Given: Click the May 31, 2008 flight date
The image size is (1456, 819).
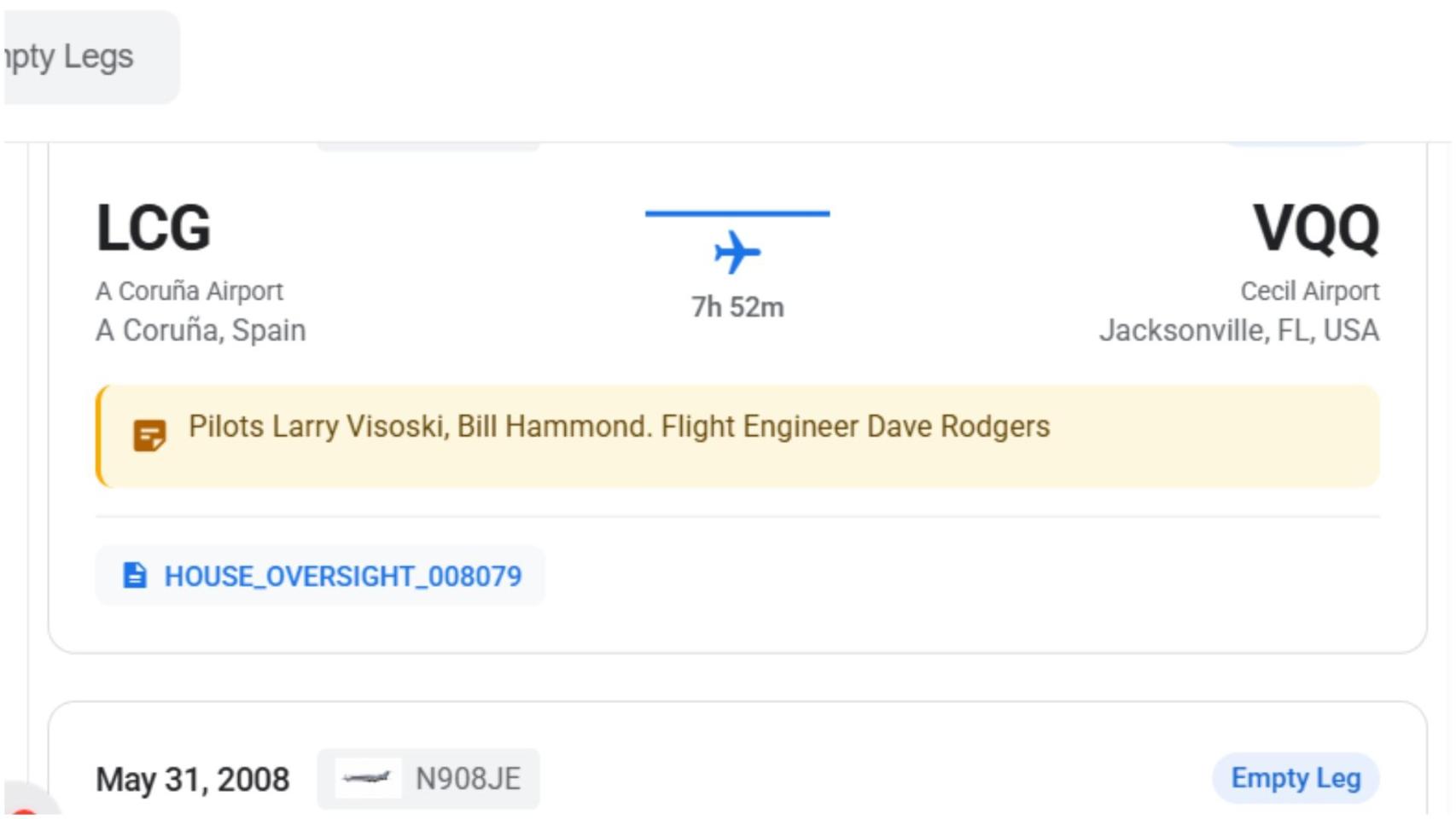Looking at the screenshot, I should tap(193, 779).
